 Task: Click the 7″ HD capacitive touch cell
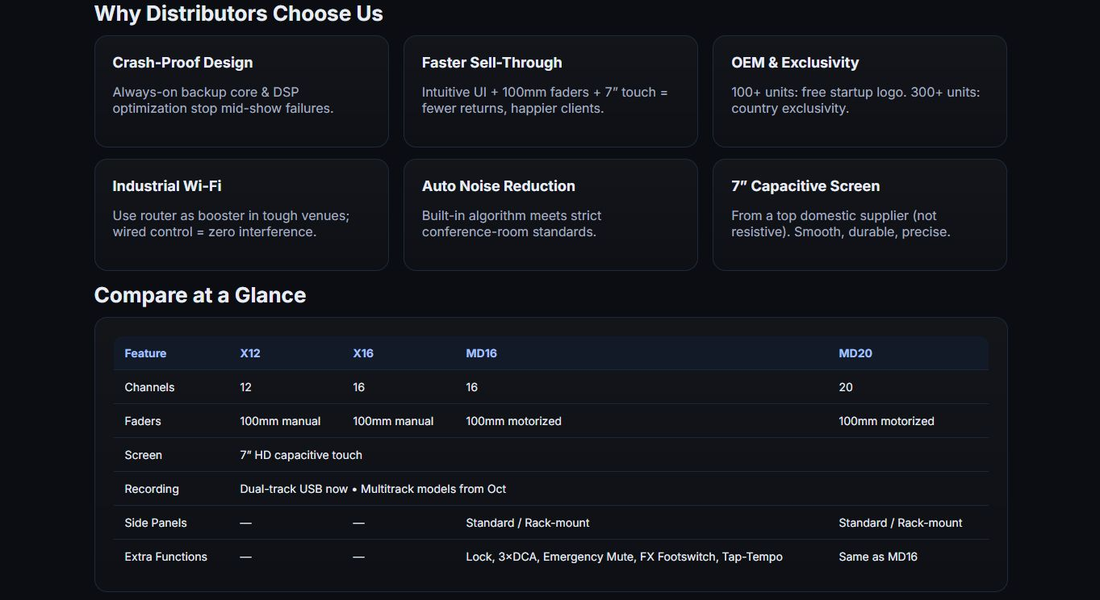301,455
